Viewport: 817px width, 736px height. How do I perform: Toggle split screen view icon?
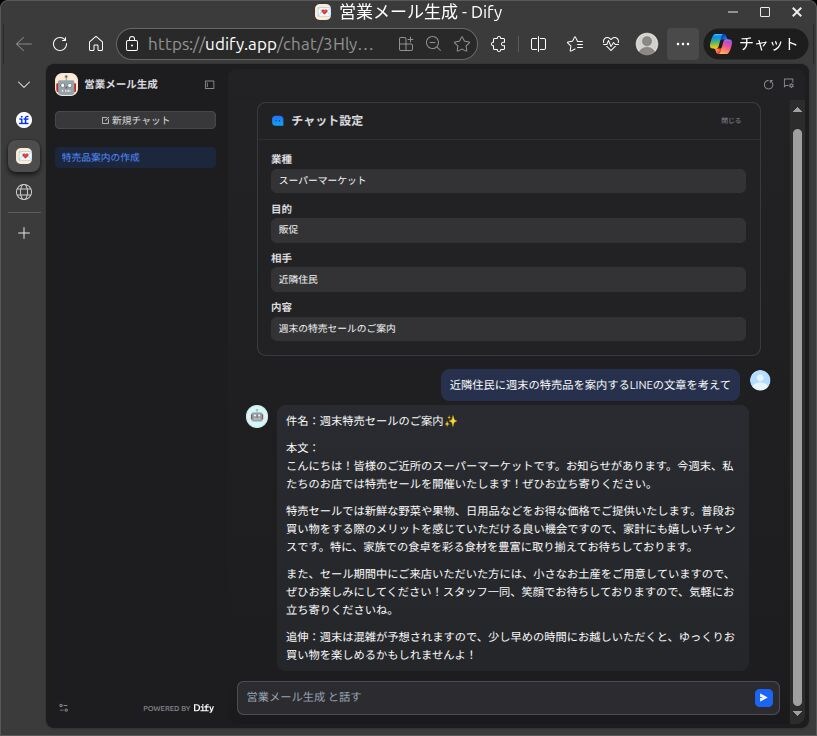point(538,44)
